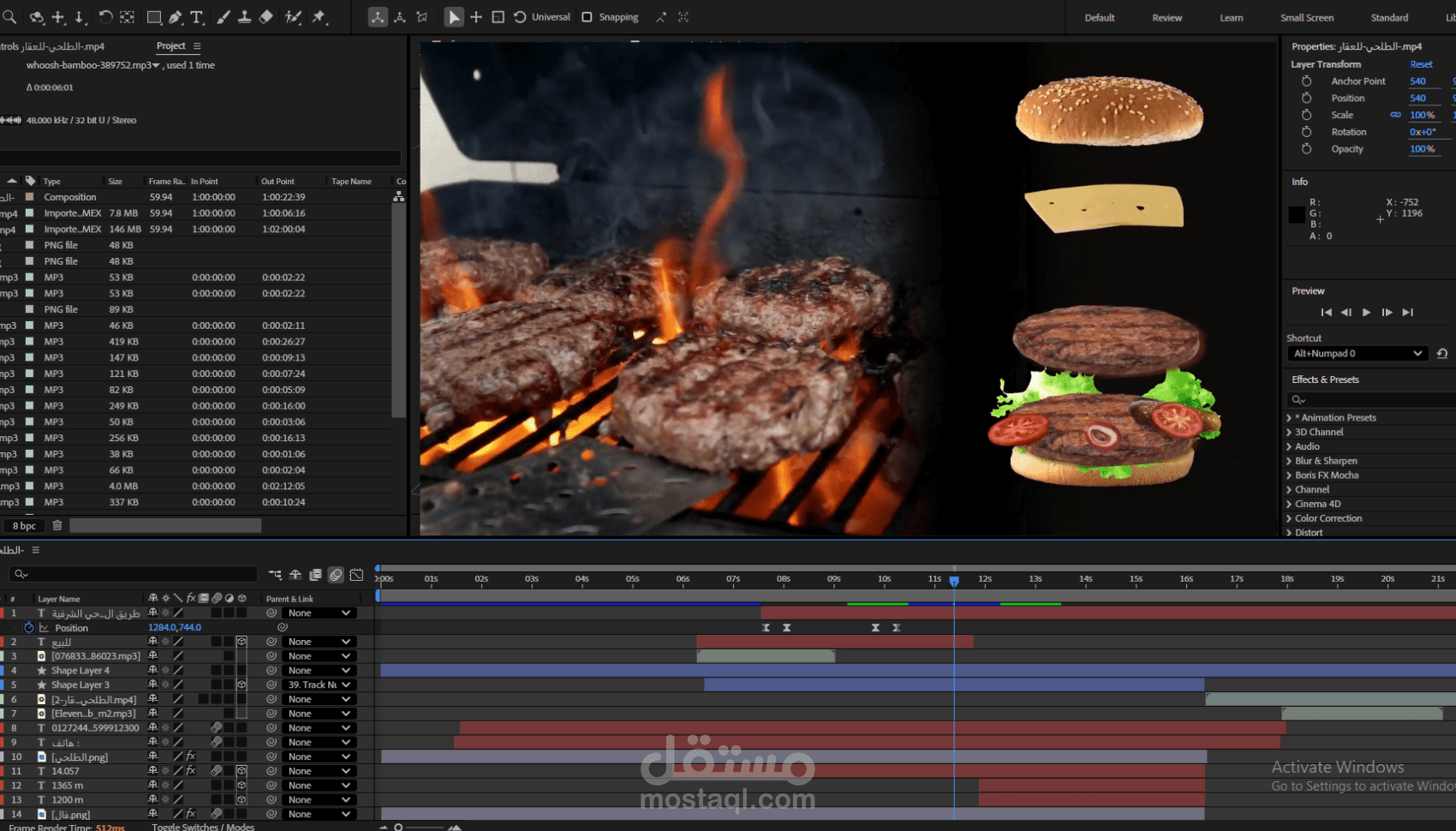The width and height of the screenshot is (1456, 831).
Task: Open parent dropdown showing 39. Track Null
Action: point(318,685)
